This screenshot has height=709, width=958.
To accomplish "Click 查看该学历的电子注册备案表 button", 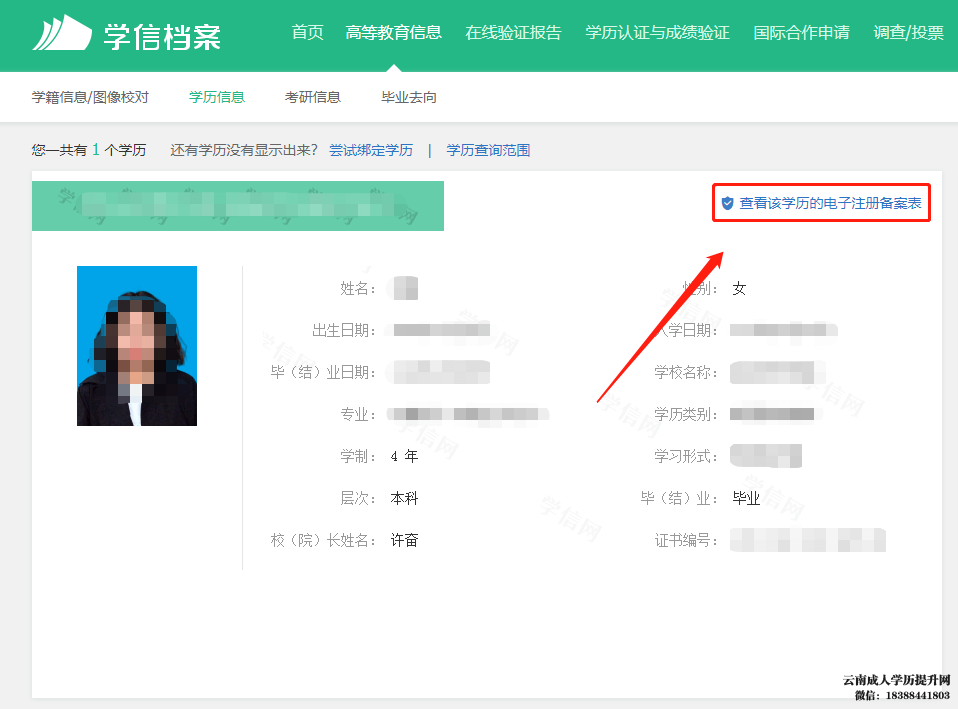I will (830, 202).
